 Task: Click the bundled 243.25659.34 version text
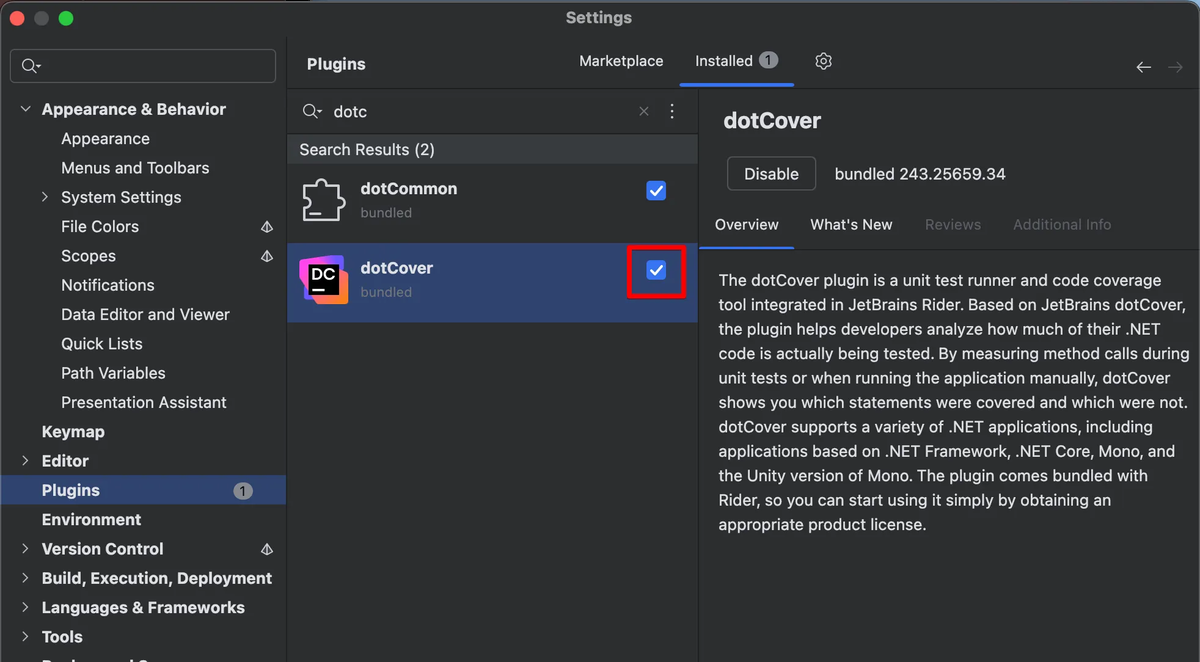tap(920, 174)
